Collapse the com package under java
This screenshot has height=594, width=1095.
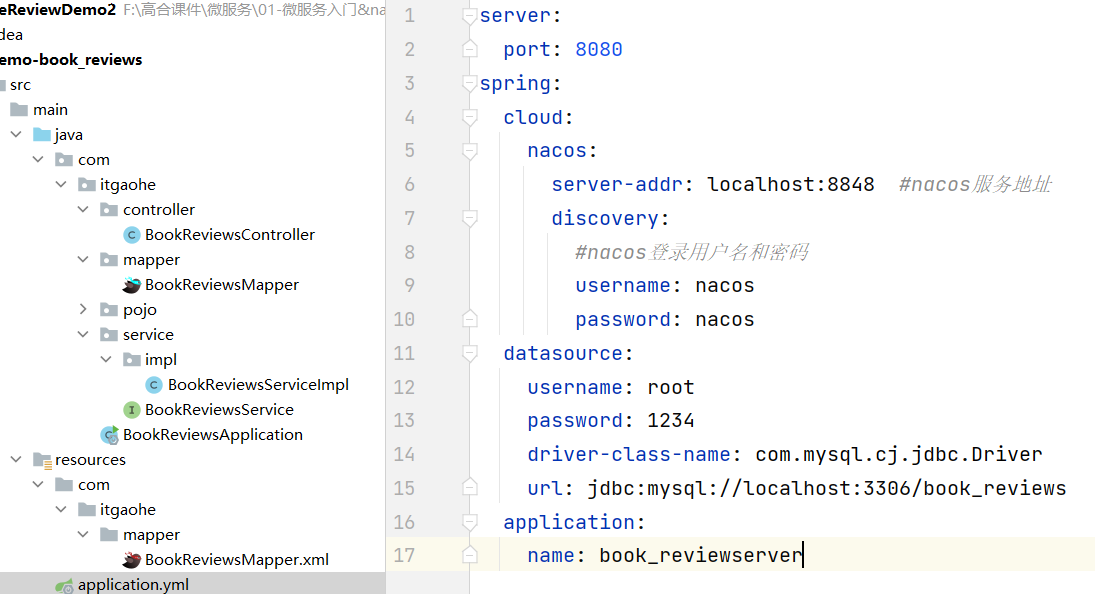click(38, 159)
